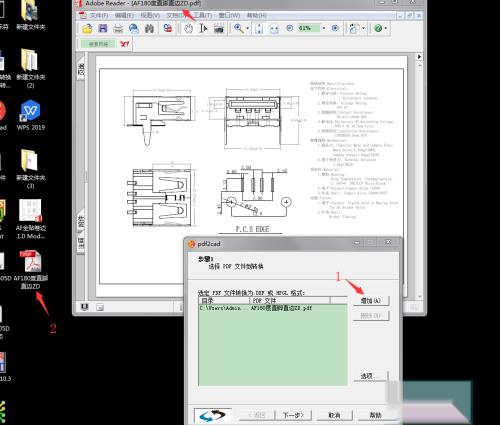Open file using the folder icon in toolbar
This screenshot has height=425, width=500.
tap(87, 29)
